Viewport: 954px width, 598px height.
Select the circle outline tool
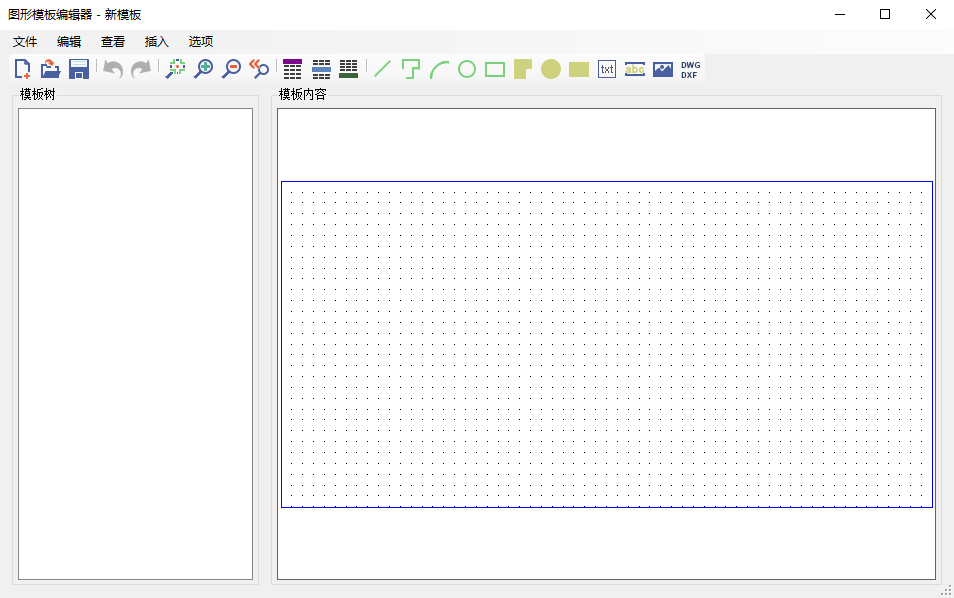point(467,69)
